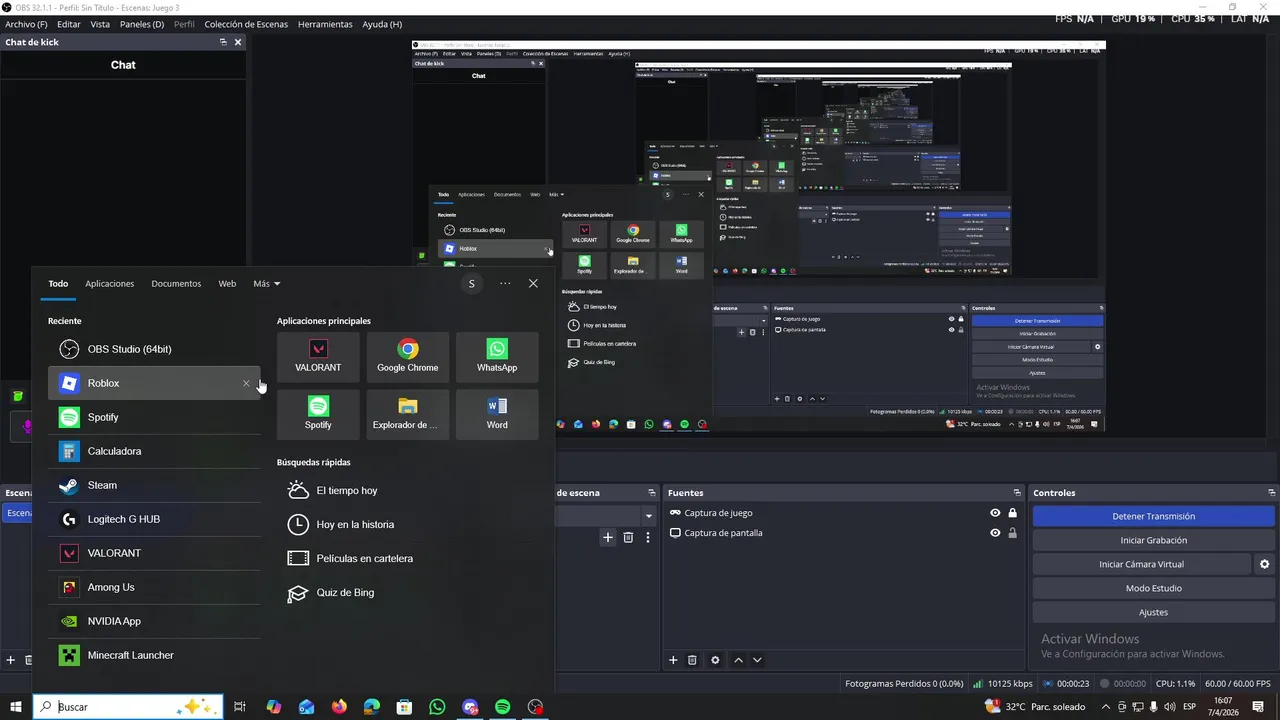
Task: Open Spotify in the Reciente list
Action: [154, 417]
